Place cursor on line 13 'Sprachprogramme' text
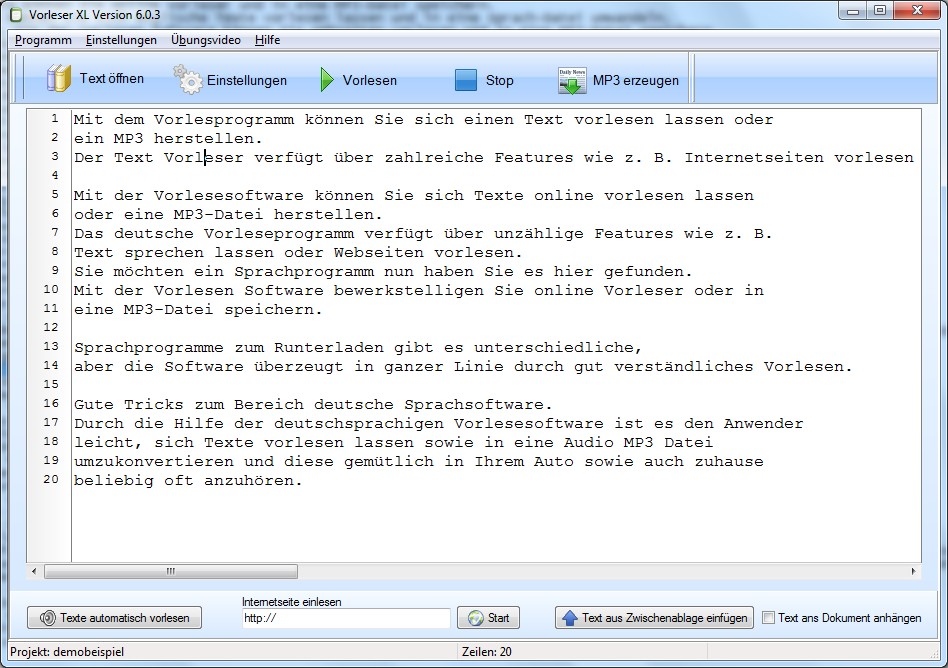Viewport: 948px width, 668px height. tap(134, 347)
